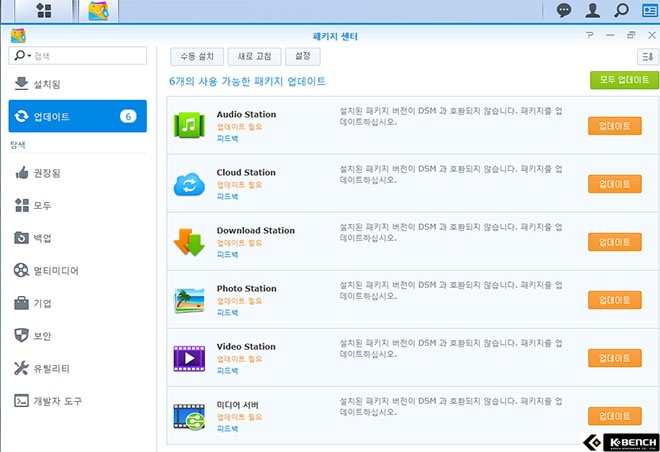Screen dimensions: 660x452
Task: Open the 피드백 link under Audio Station
Action: (x=227, y=138)
